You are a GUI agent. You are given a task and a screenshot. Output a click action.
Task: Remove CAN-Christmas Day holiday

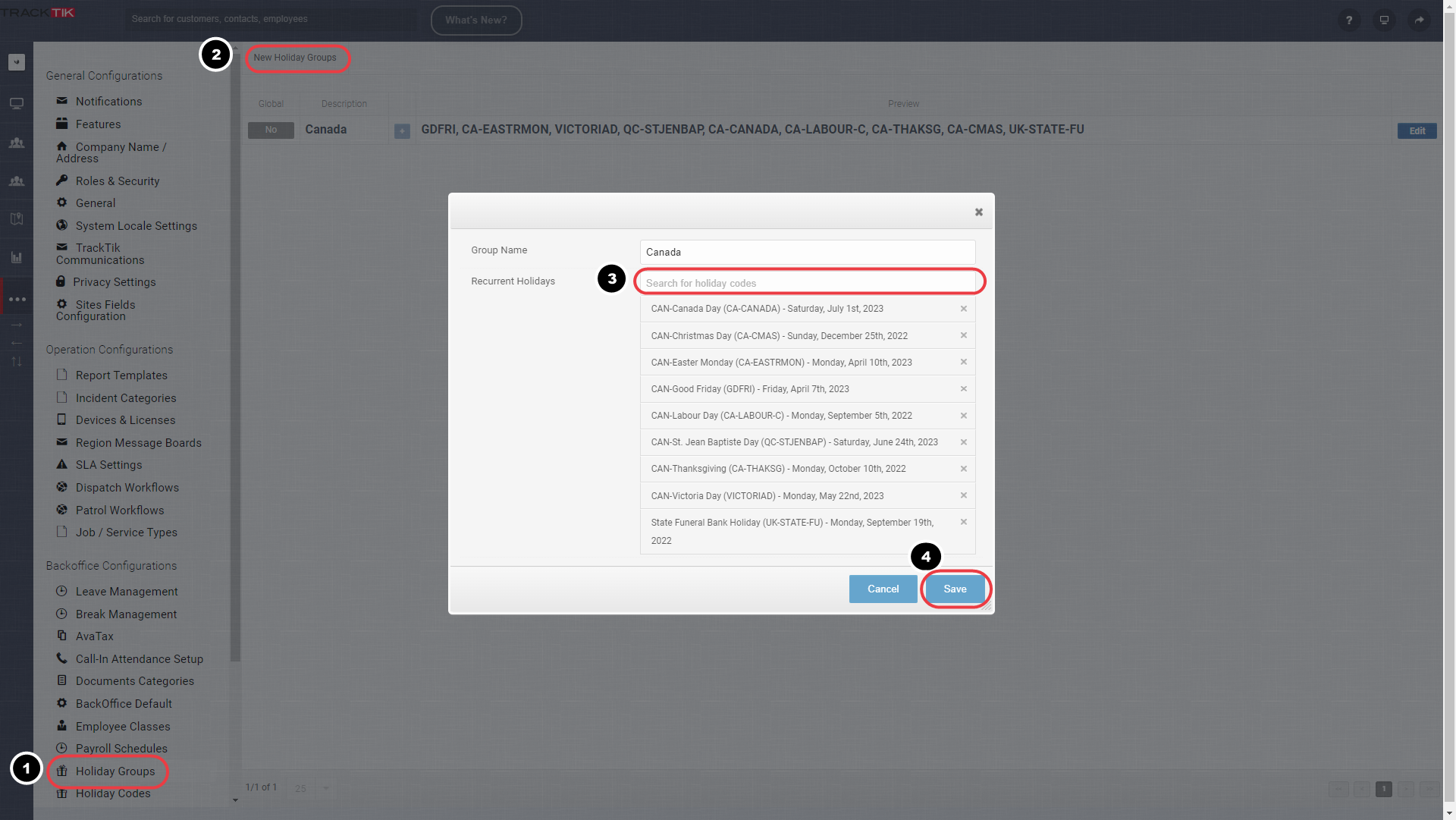[x=964, y=335]
